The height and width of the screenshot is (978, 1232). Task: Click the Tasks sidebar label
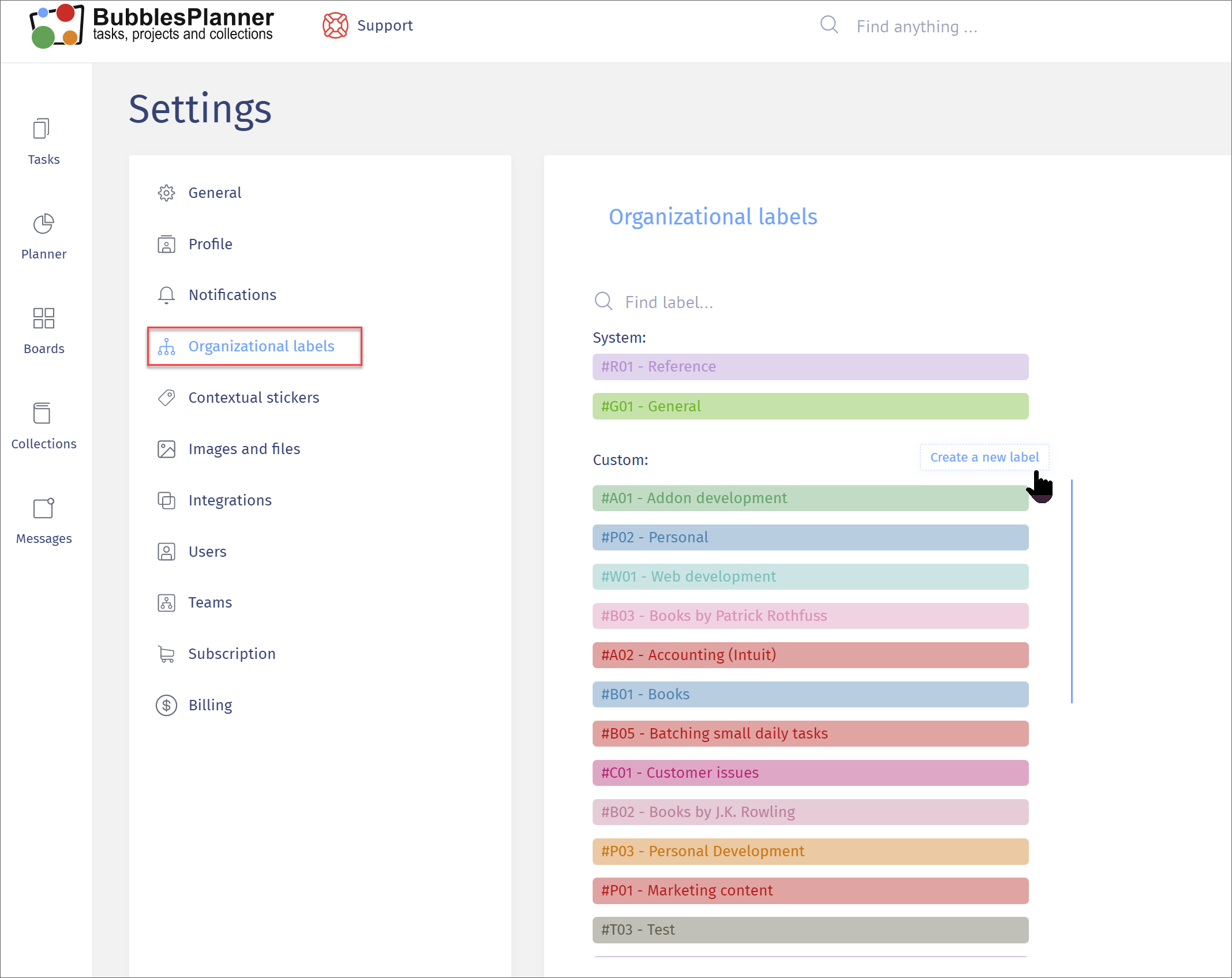44,159
